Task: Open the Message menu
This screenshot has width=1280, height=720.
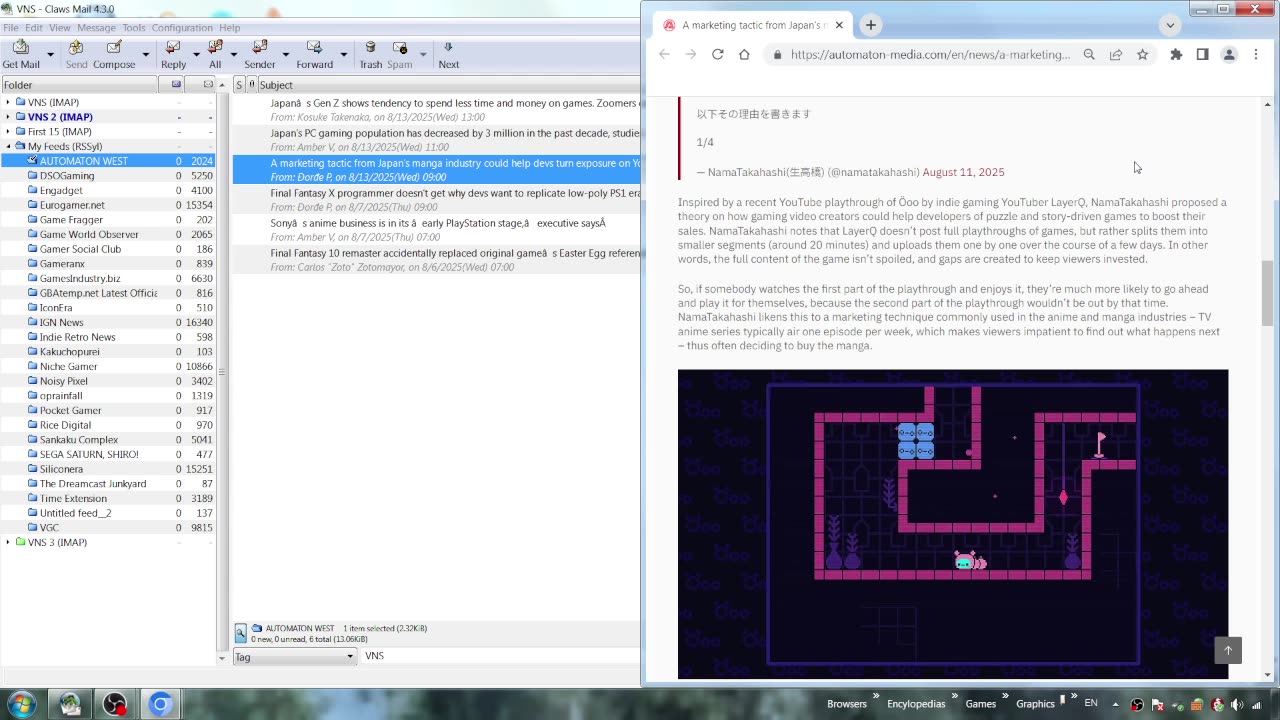Action: click(96, 28)
